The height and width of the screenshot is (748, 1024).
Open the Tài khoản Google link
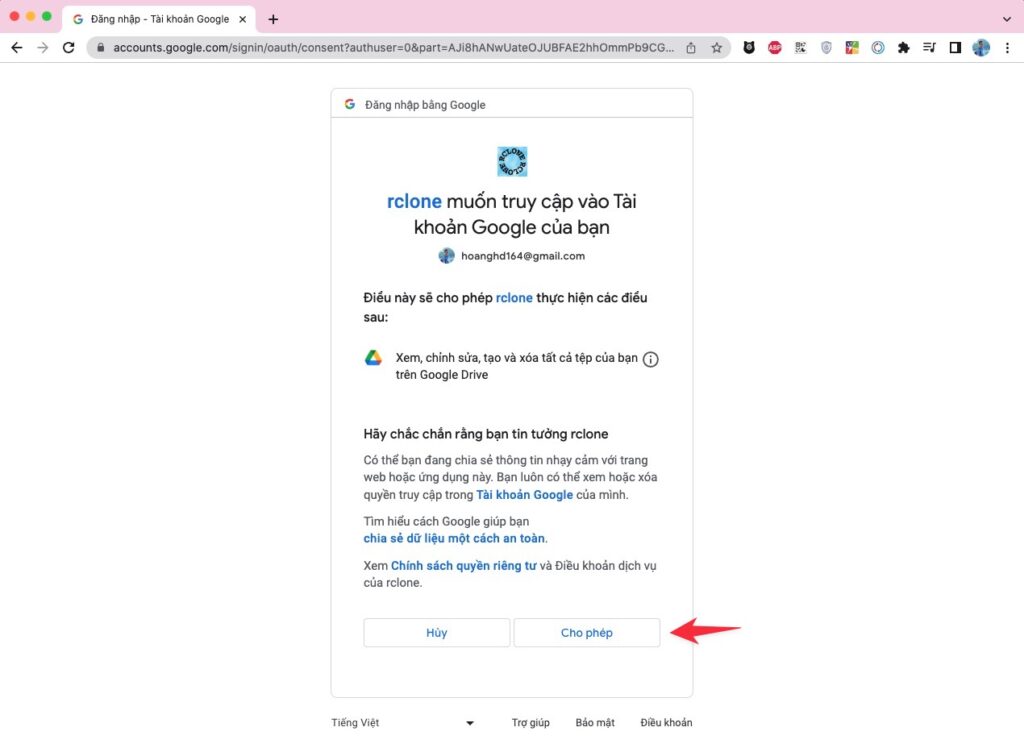(524, 495)
